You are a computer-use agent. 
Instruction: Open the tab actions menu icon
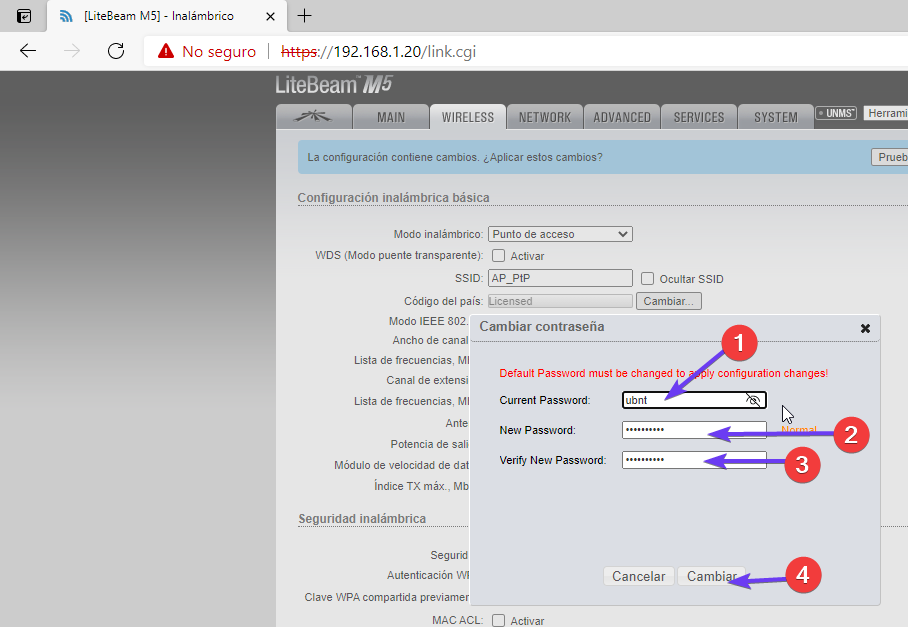coord(24,16)
